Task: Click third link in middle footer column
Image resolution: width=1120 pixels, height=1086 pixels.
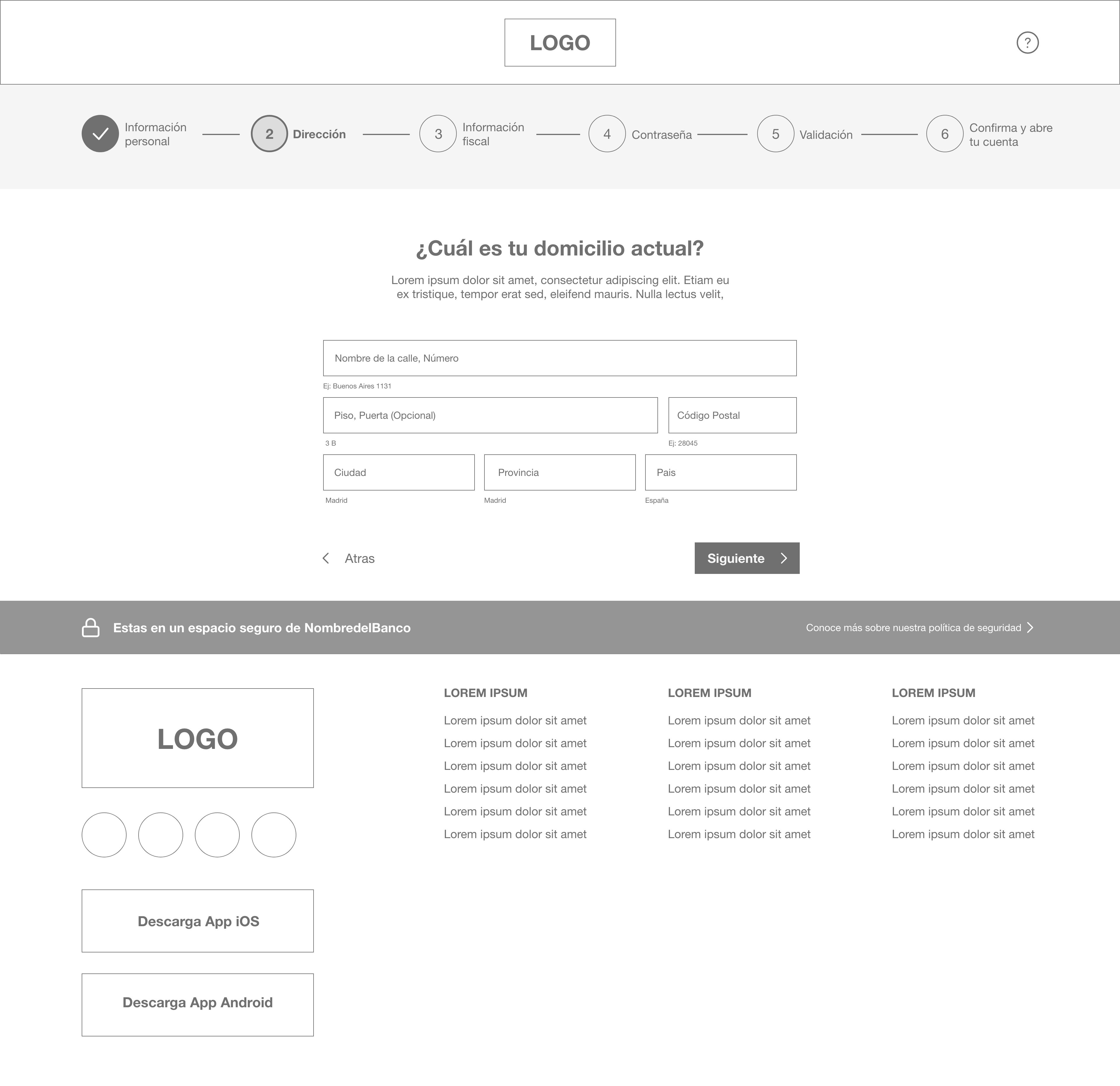Action: click(x=739, y=766)
